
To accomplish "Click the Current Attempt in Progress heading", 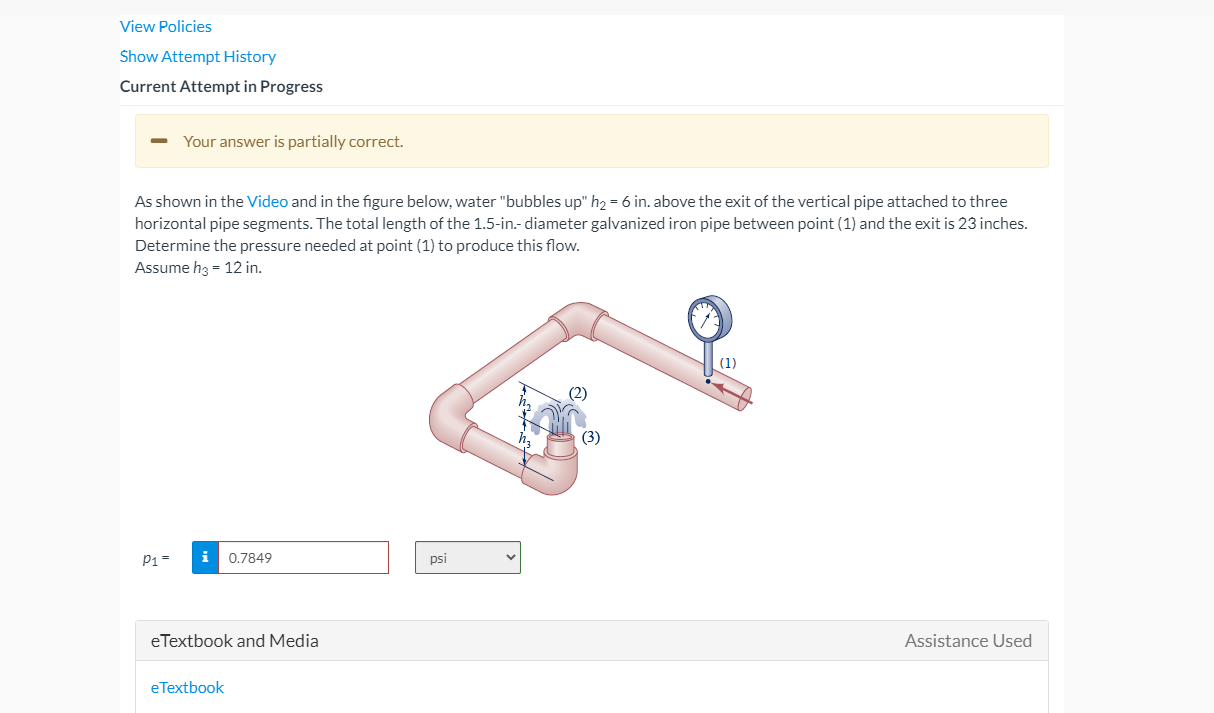I will coord(221,86).
